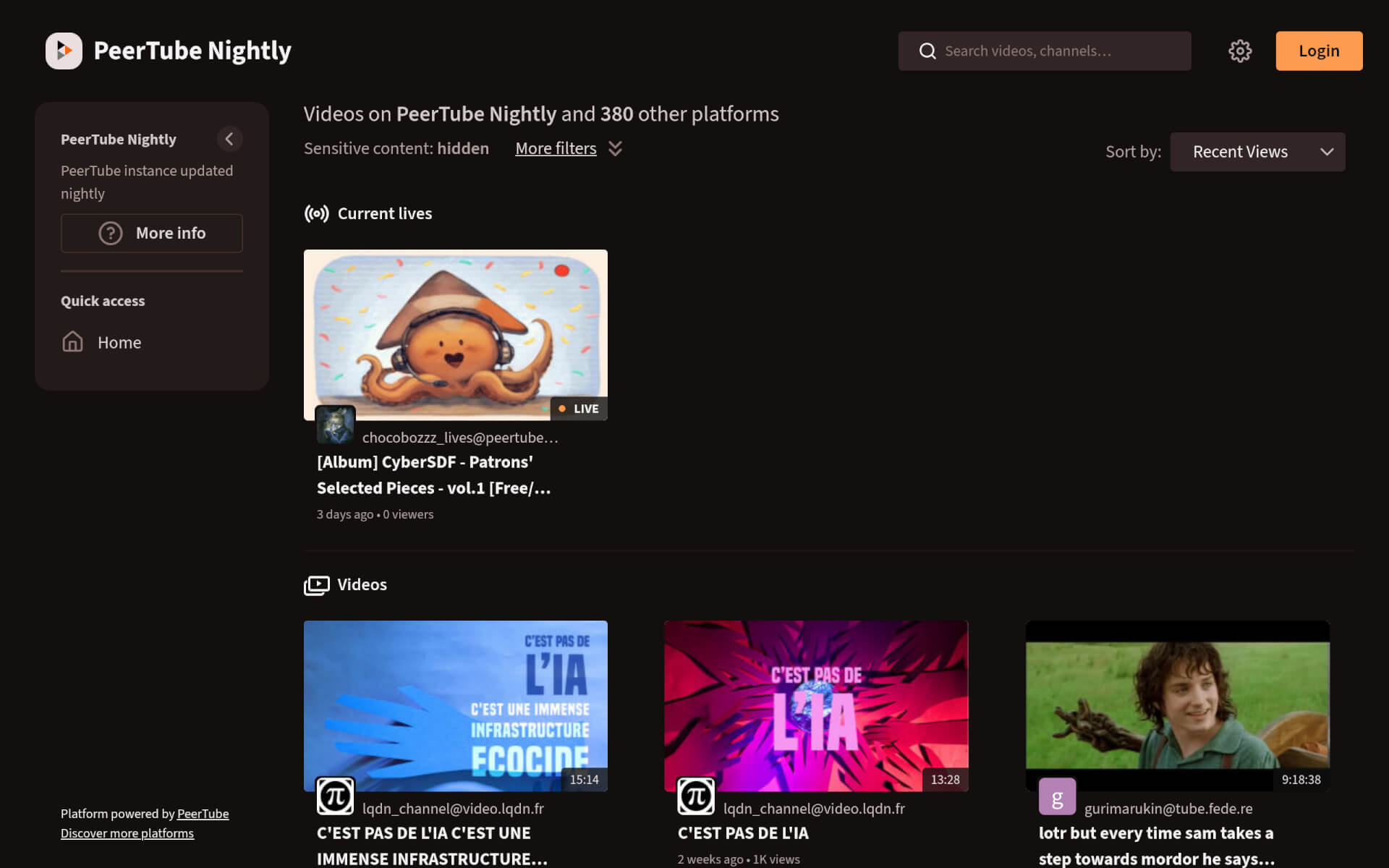The width and height of the screenshot is (1389, 868).
Task: Click the Login button
Action: point(1318,51)
